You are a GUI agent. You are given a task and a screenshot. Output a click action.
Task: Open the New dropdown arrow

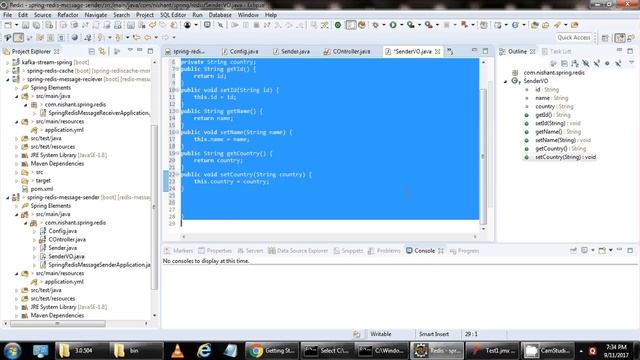[16, 25]
